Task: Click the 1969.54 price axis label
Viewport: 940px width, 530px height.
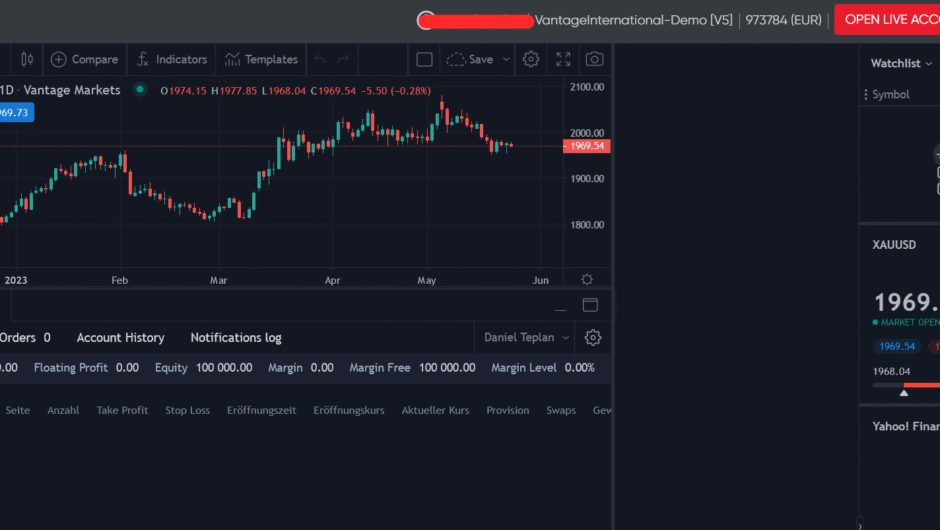Action: point(586,146)
